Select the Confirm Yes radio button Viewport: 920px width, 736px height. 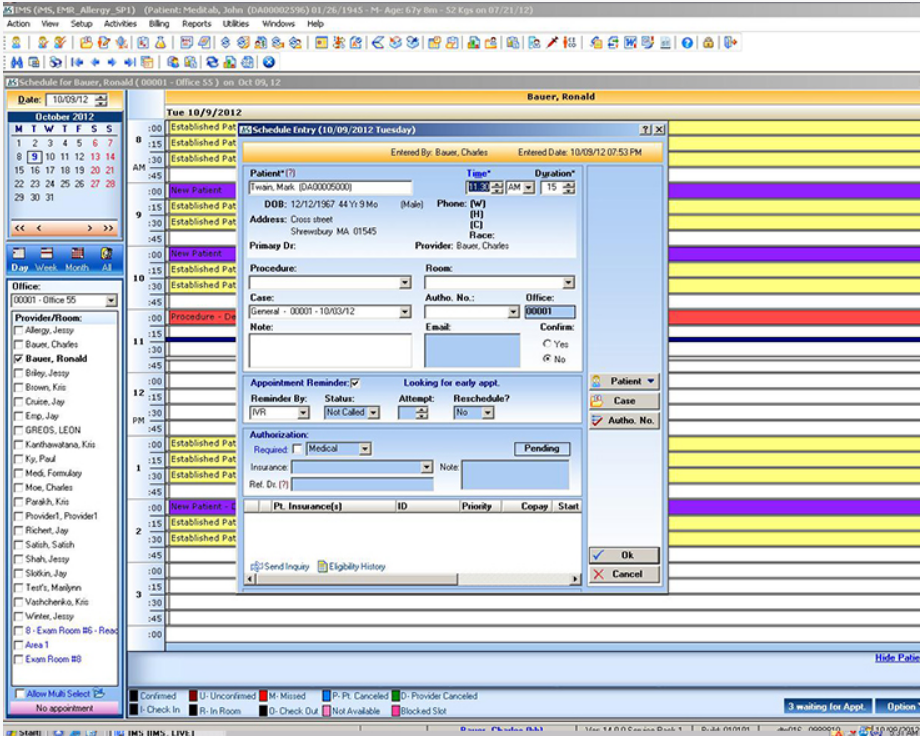coord(547,344)
